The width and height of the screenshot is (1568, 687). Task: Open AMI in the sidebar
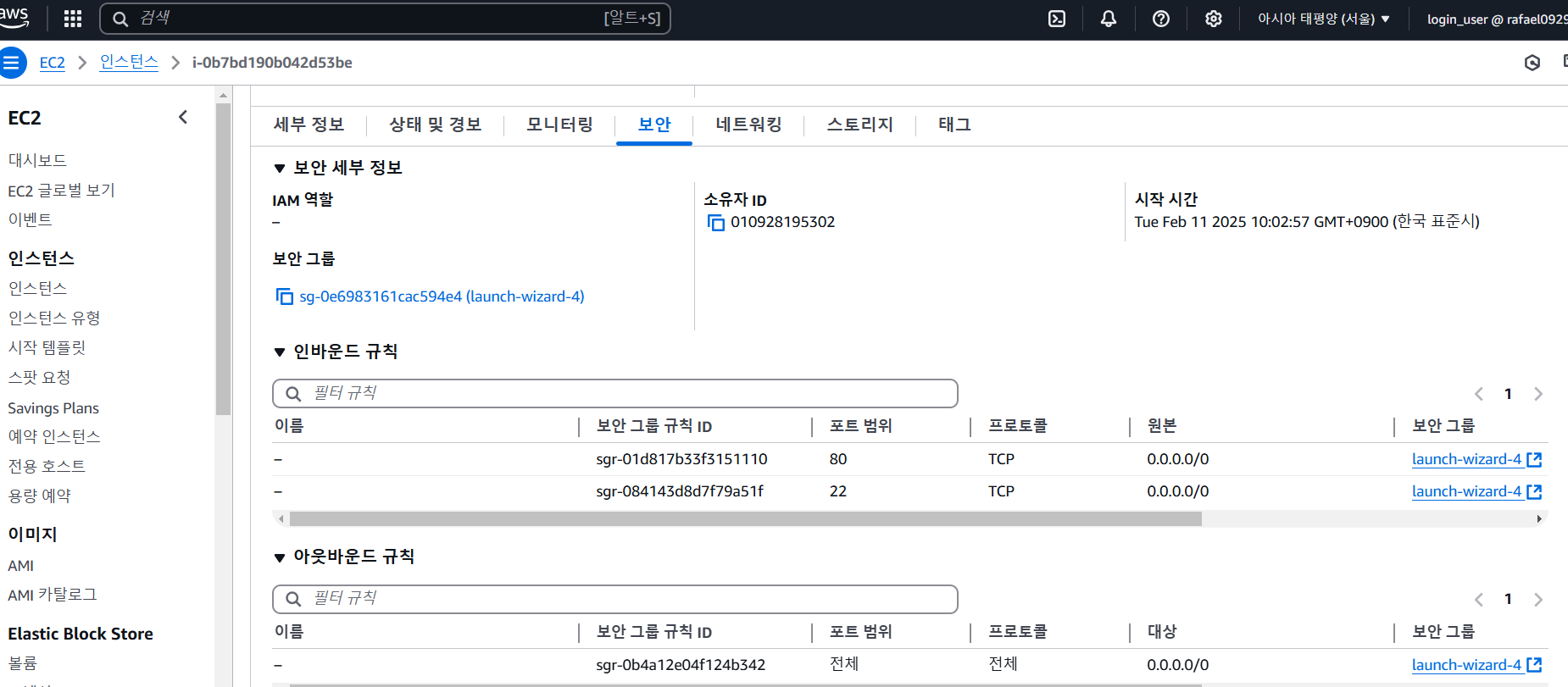click(21, 566)
